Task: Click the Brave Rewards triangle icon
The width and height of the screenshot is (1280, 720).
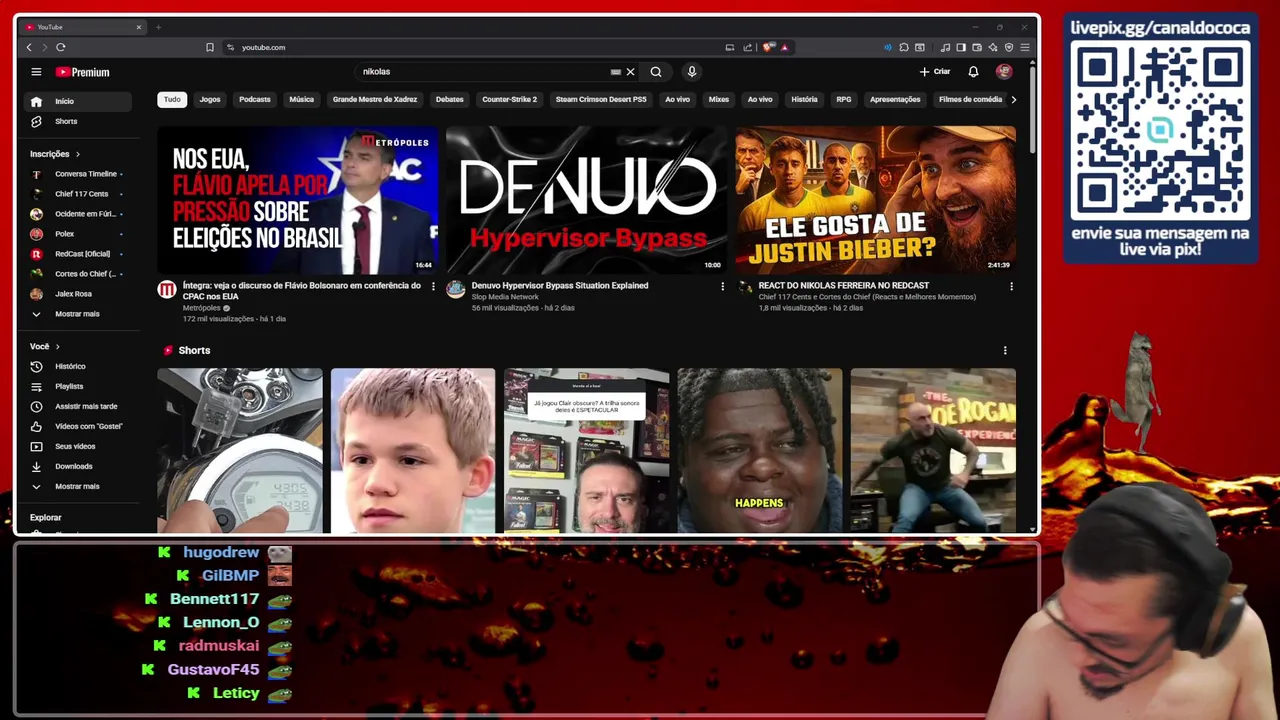Action: 785,47
